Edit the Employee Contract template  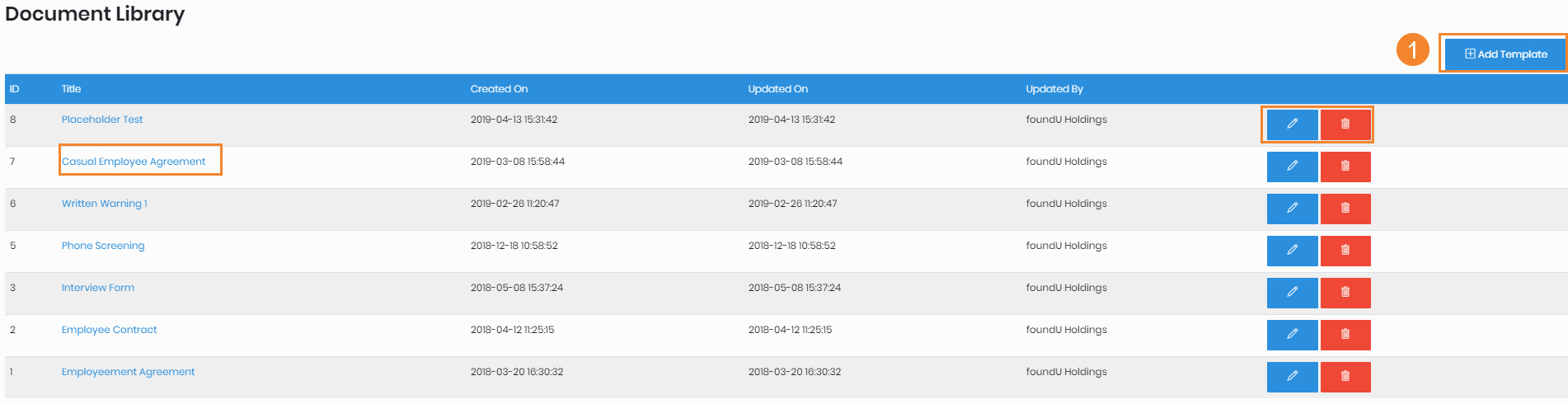1292,335
